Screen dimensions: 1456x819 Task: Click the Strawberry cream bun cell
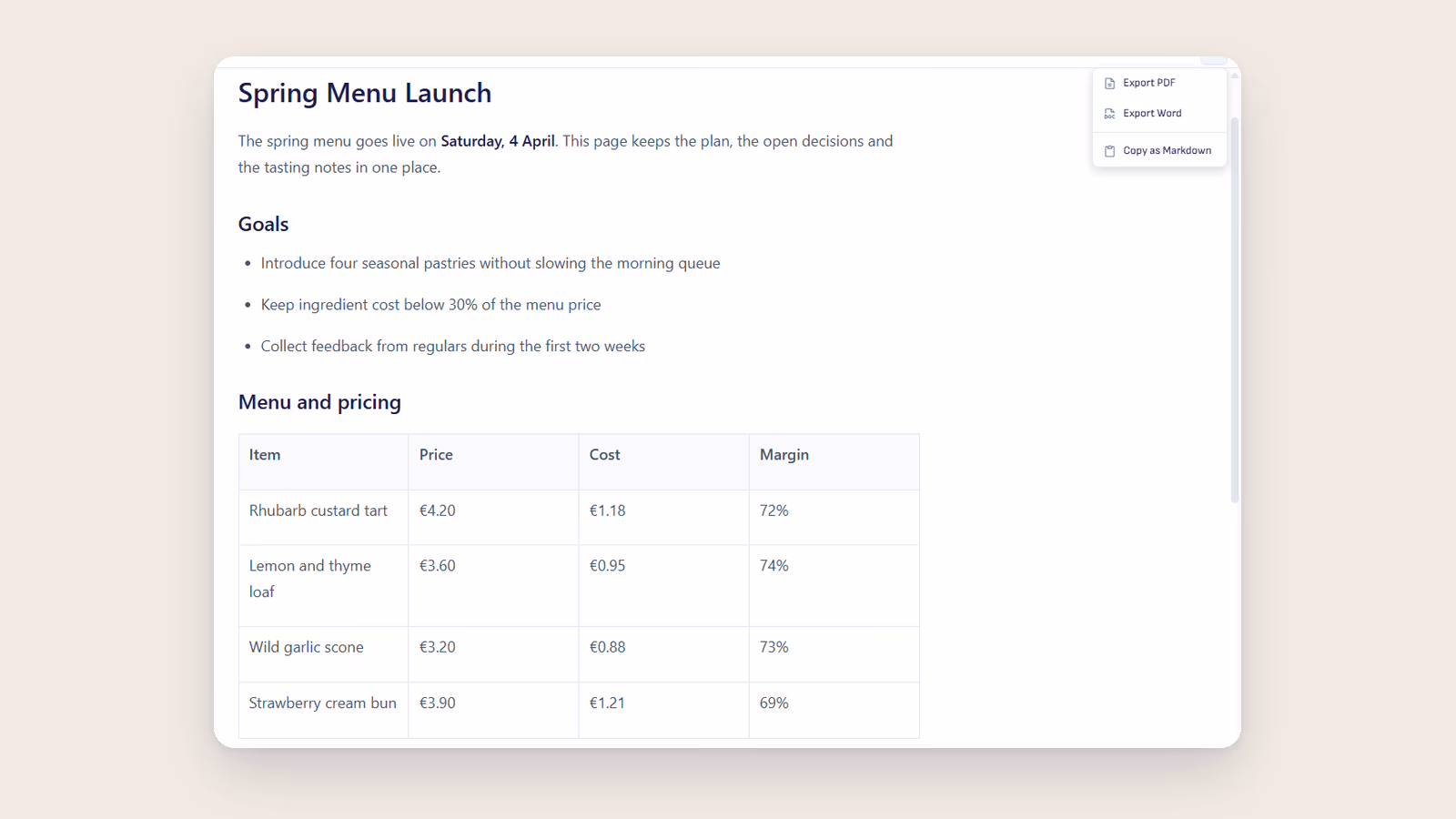coord(323,710)
